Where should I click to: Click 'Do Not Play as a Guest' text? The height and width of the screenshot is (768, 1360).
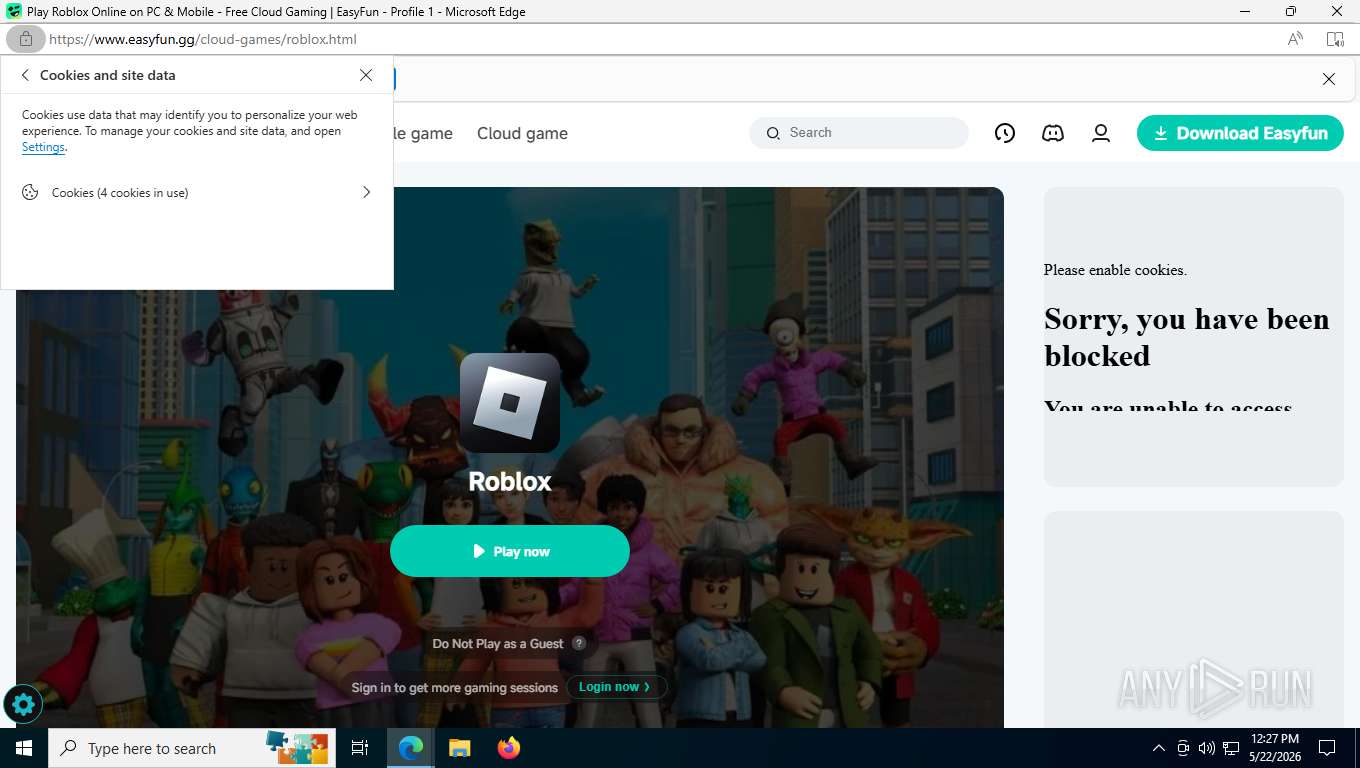pyautogui.click(x=498, y=643)
